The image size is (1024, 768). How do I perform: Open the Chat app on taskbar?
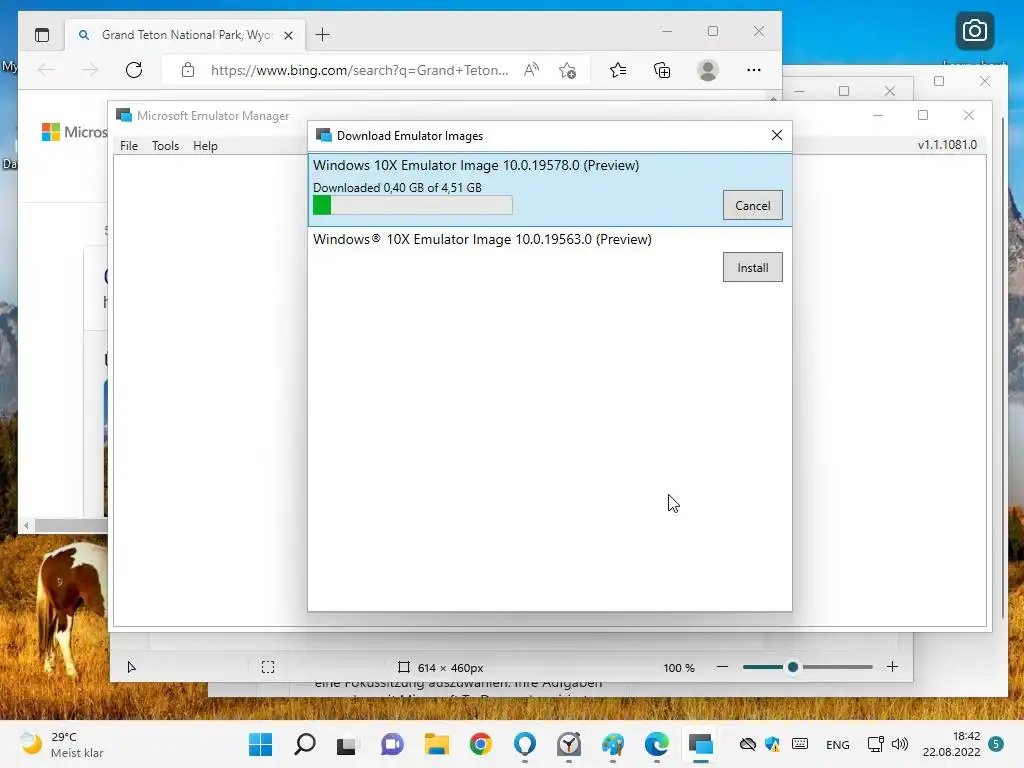392,744
